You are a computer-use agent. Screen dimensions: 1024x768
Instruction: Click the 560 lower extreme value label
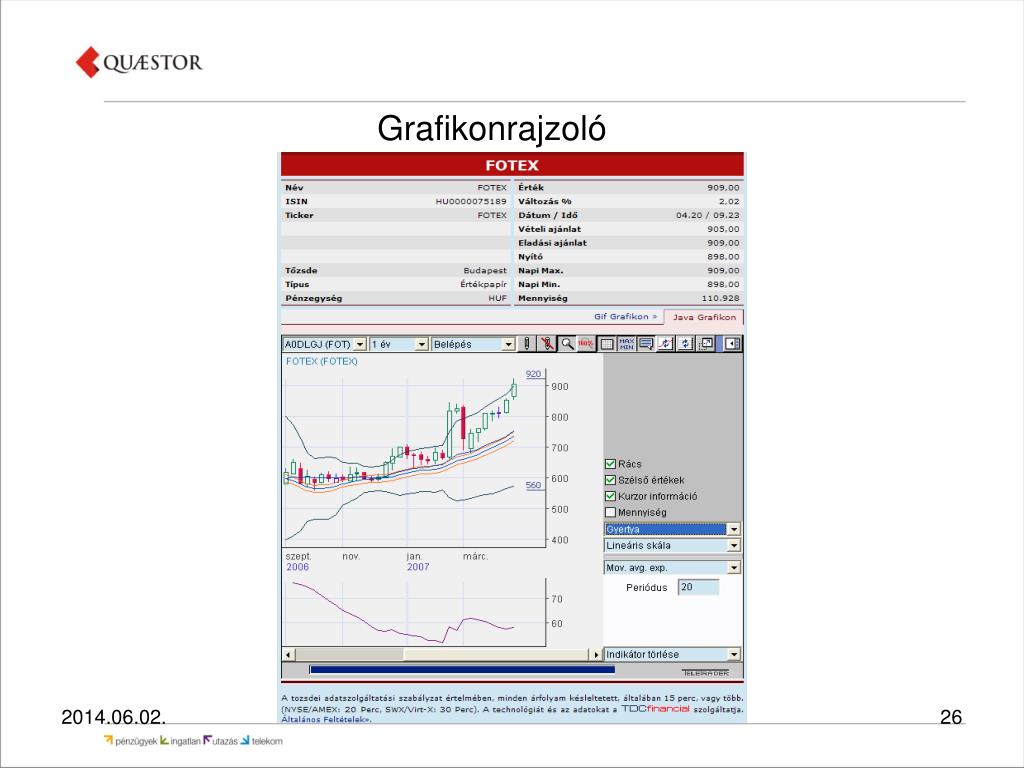point(534,485)
